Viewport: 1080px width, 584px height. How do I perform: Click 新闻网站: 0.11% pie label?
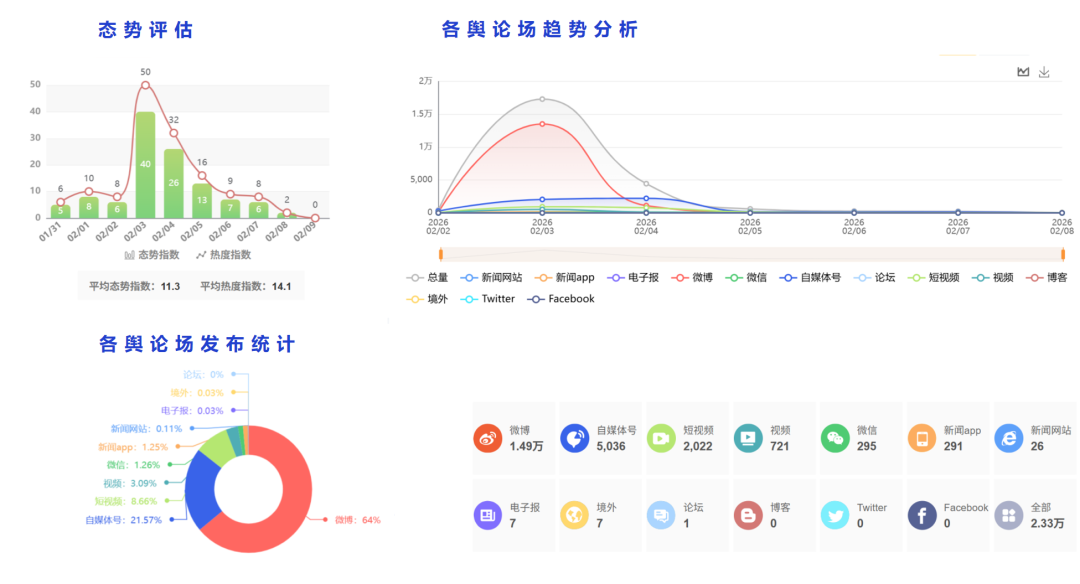coord(146,428)
